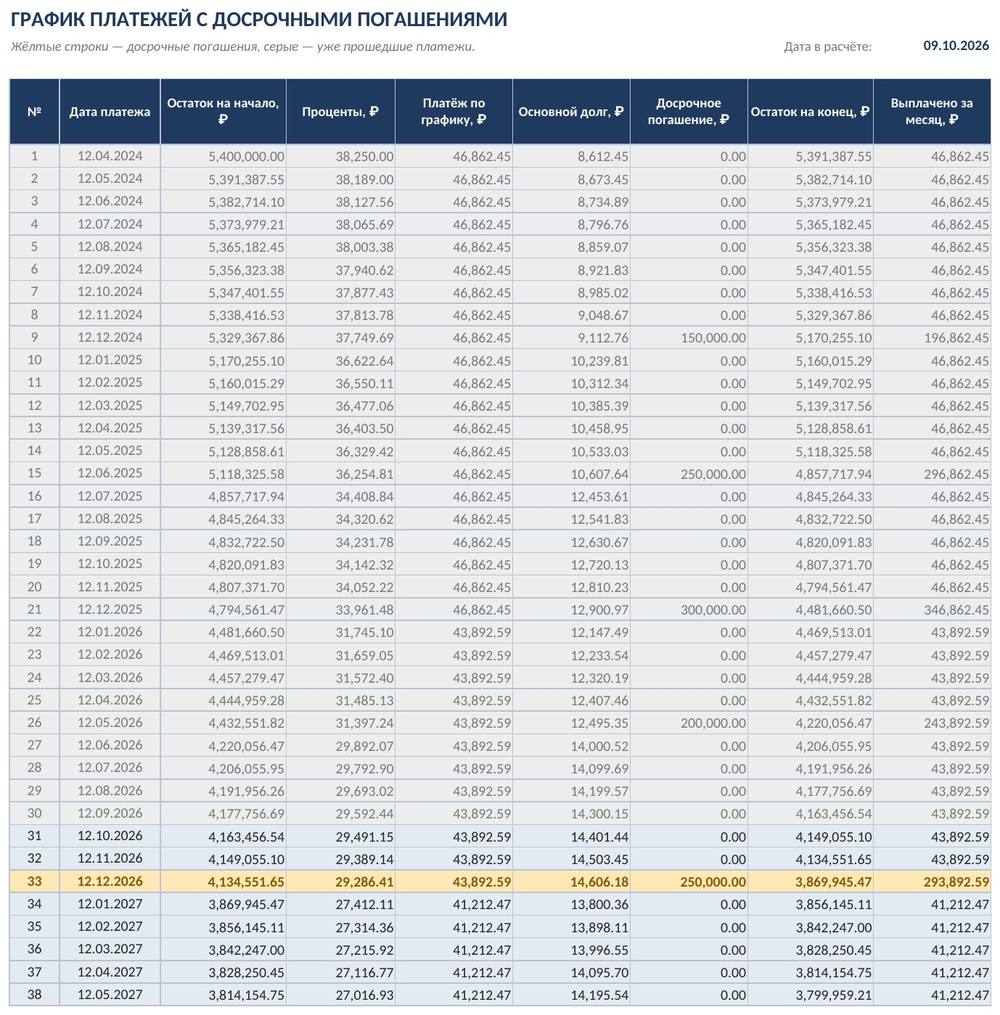
Task: Select row number 33 cell
Action: click(x=34, y=881)
